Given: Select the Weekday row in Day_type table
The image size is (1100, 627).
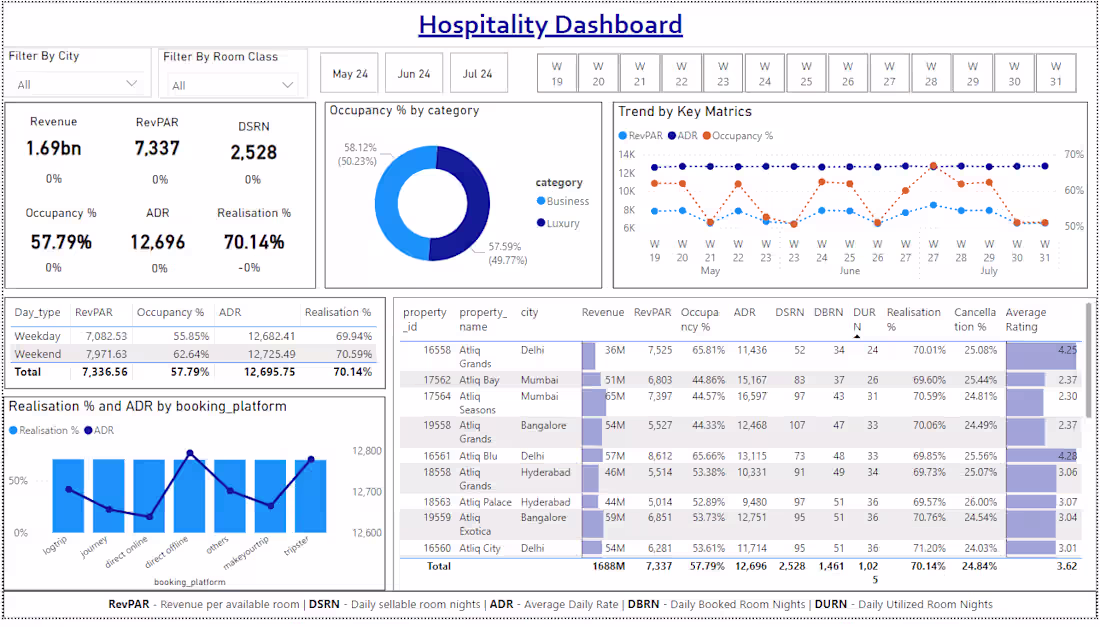Looking at the screenshot, I should pyautogui.click(x=38, y=336).
